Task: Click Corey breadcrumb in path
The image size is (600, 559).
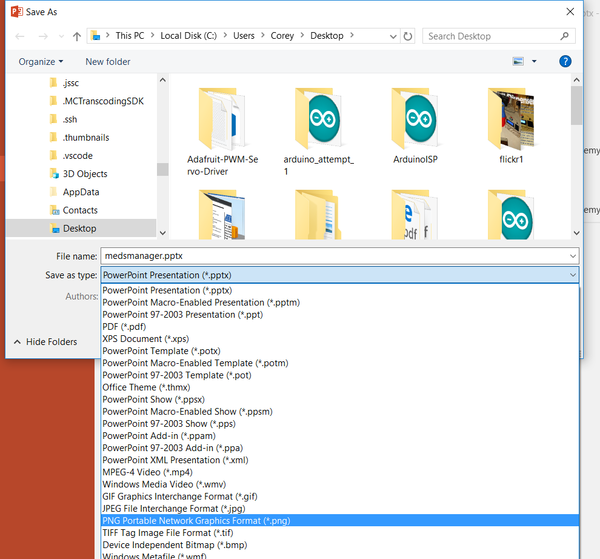Action: (x=282, y=36)
